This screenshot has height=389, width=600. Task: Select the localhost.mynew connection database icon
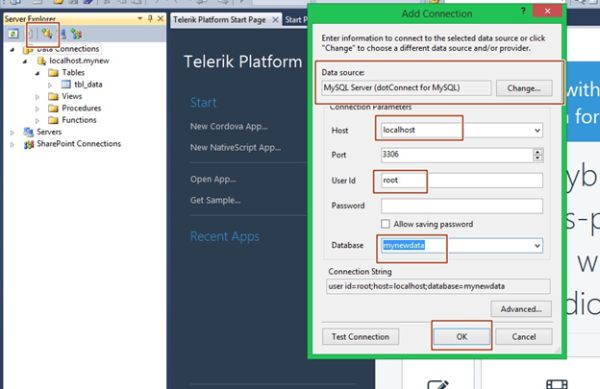41,60
